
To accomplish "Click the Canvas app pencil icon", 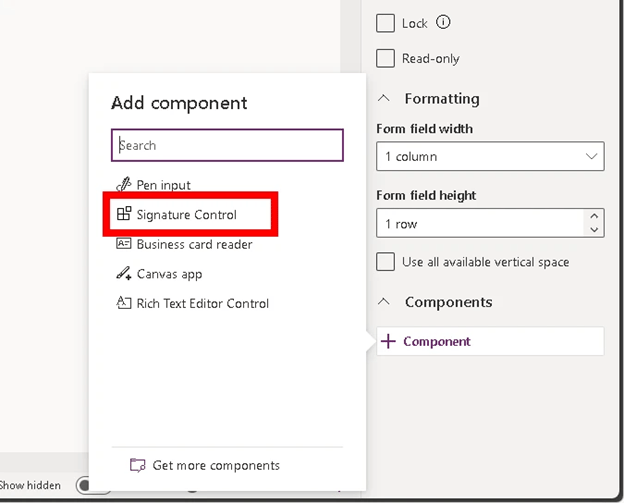I will pyautogui.click(x=123, y=273).
